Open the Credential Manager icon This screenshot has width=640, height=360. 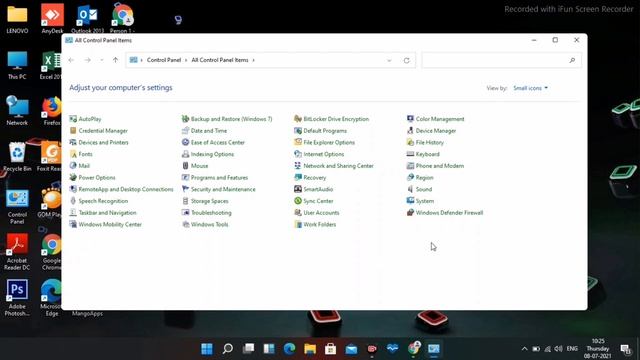(73, 131)
